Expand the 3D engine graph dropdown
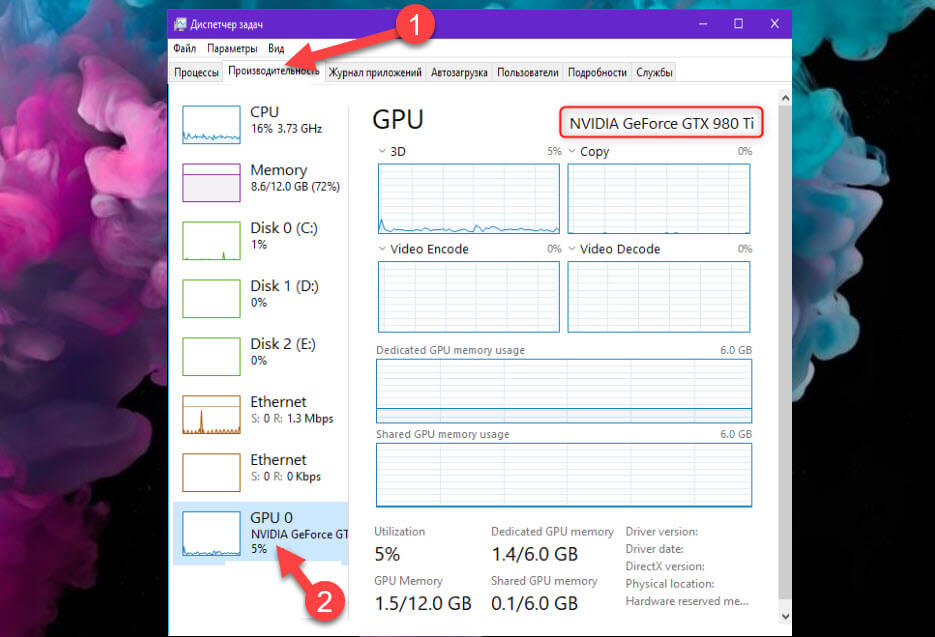935x637 pixels. coord(383,152)
